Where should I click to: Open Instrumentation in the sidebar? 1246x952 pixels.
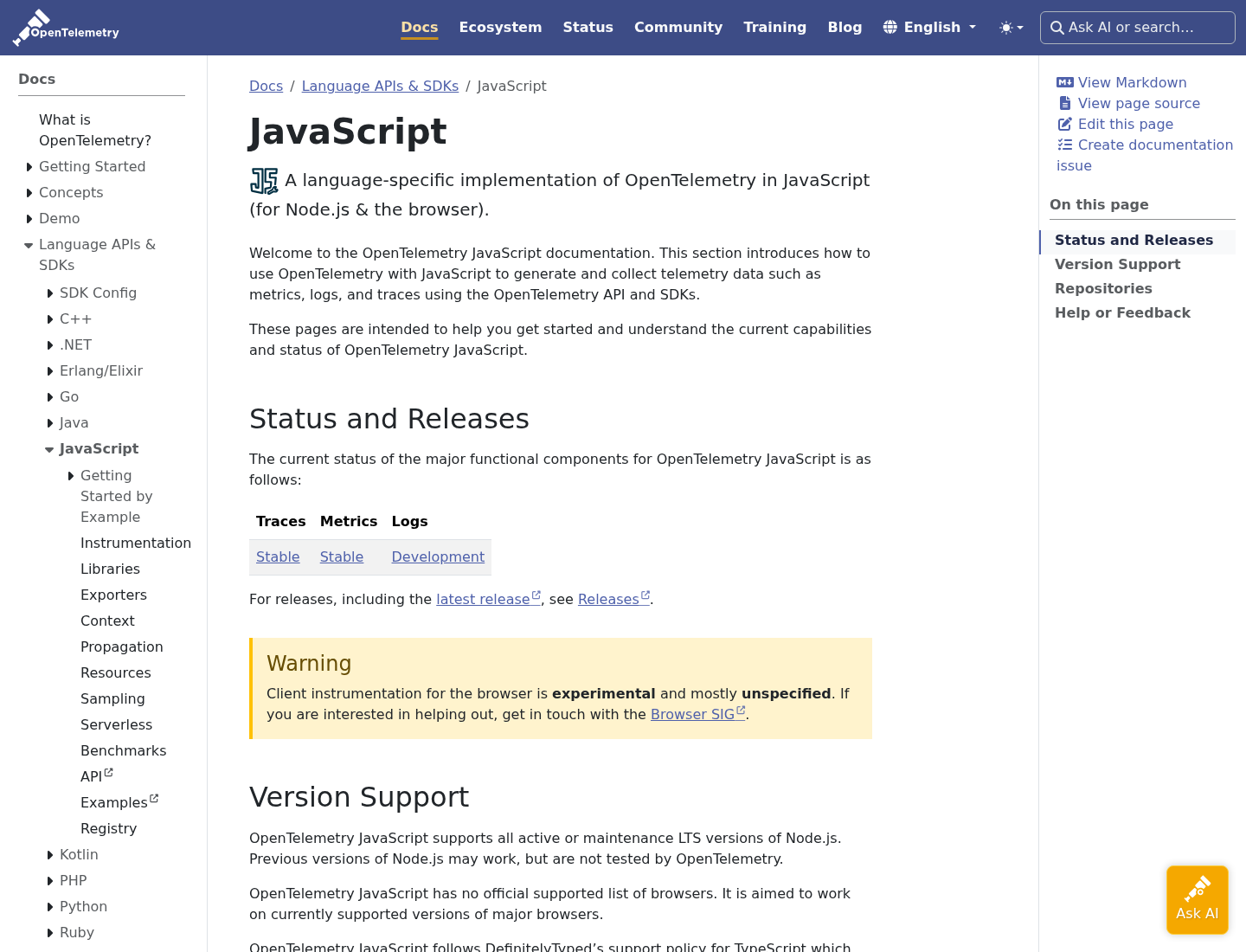(136, 543)
